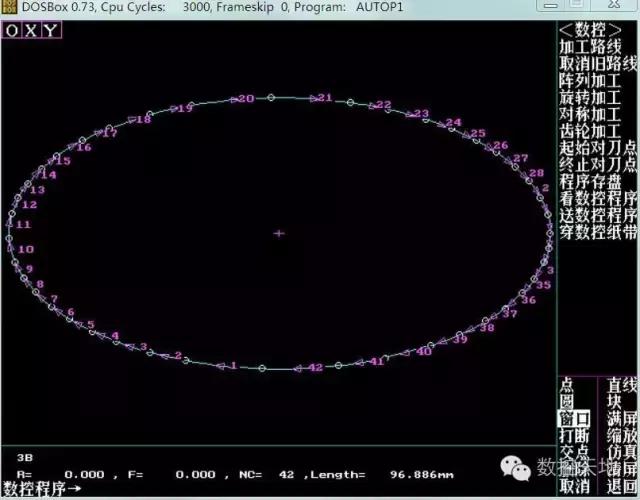Click the center cross marker of ellipse
640x500 pixels.
click(279, 233)
